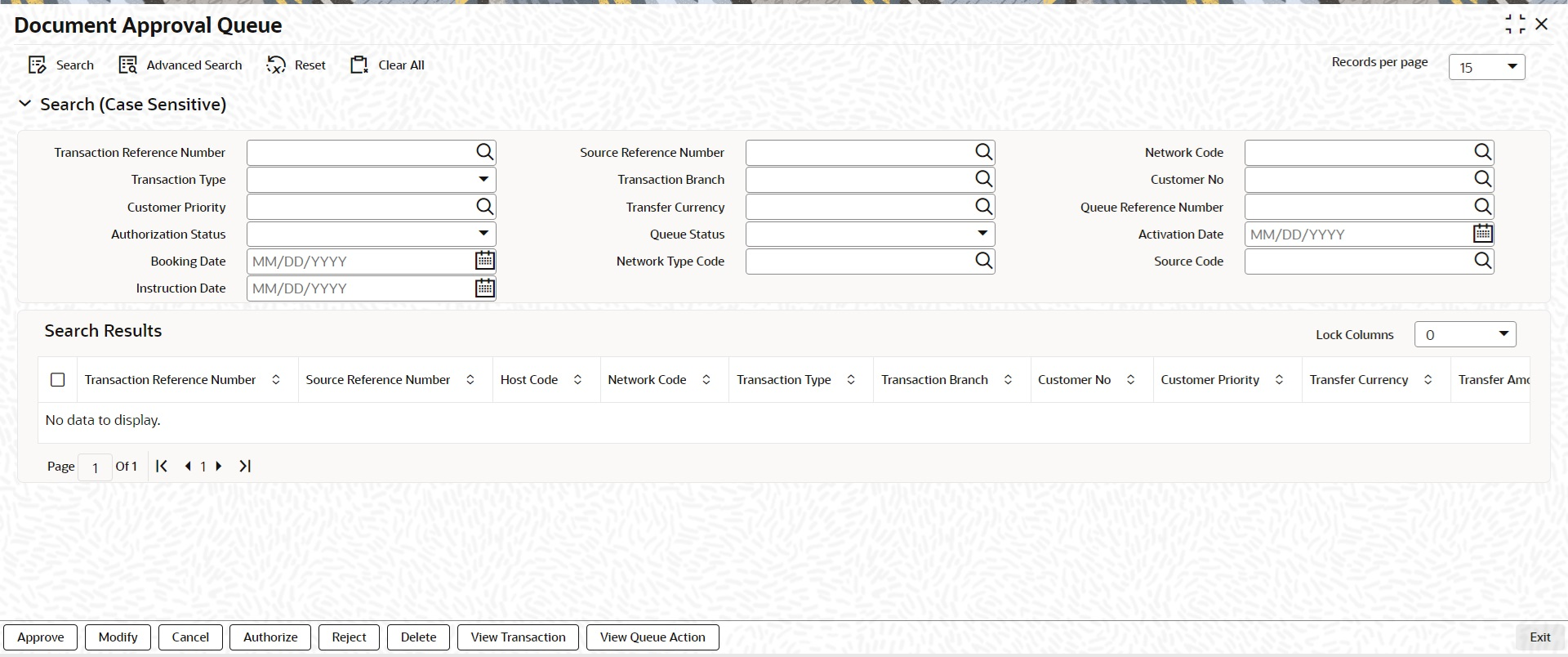The height and width of the screenshot is (657, 1568).
Task: Open Records per page dropdown
Action: tap(1487, 67)
